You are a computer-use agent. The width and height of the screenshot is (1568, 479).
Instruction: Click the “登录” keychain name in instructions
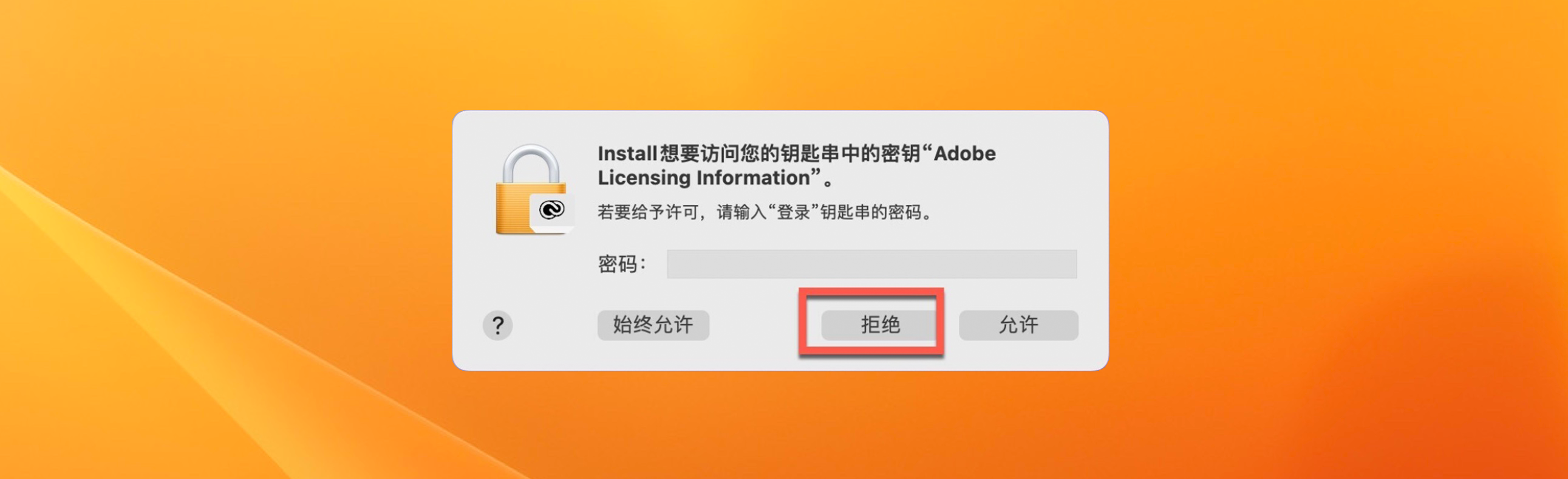(x=793, y=213)
